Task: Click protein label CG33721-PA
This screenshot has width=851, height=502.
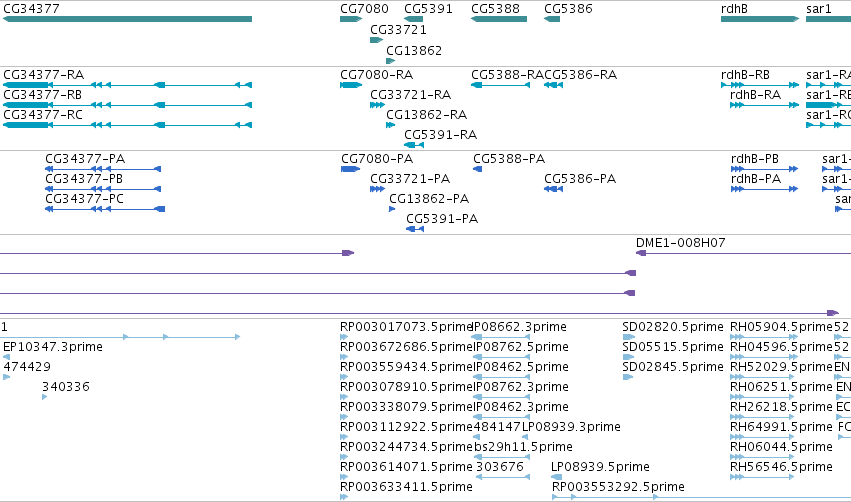Action: [410, 179]
